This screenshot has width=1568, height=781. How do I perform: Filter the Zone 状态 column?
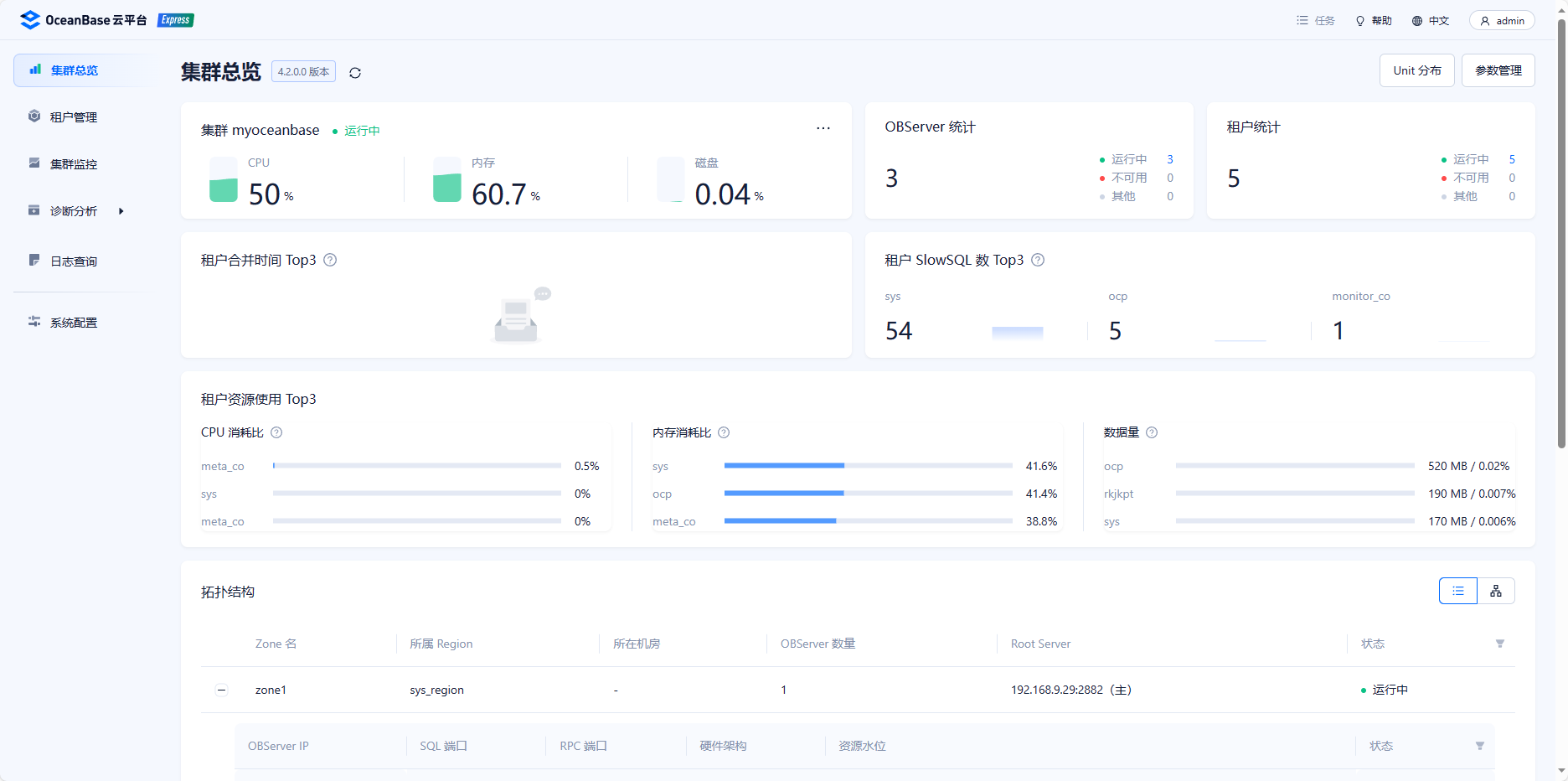pos(1500,644)
